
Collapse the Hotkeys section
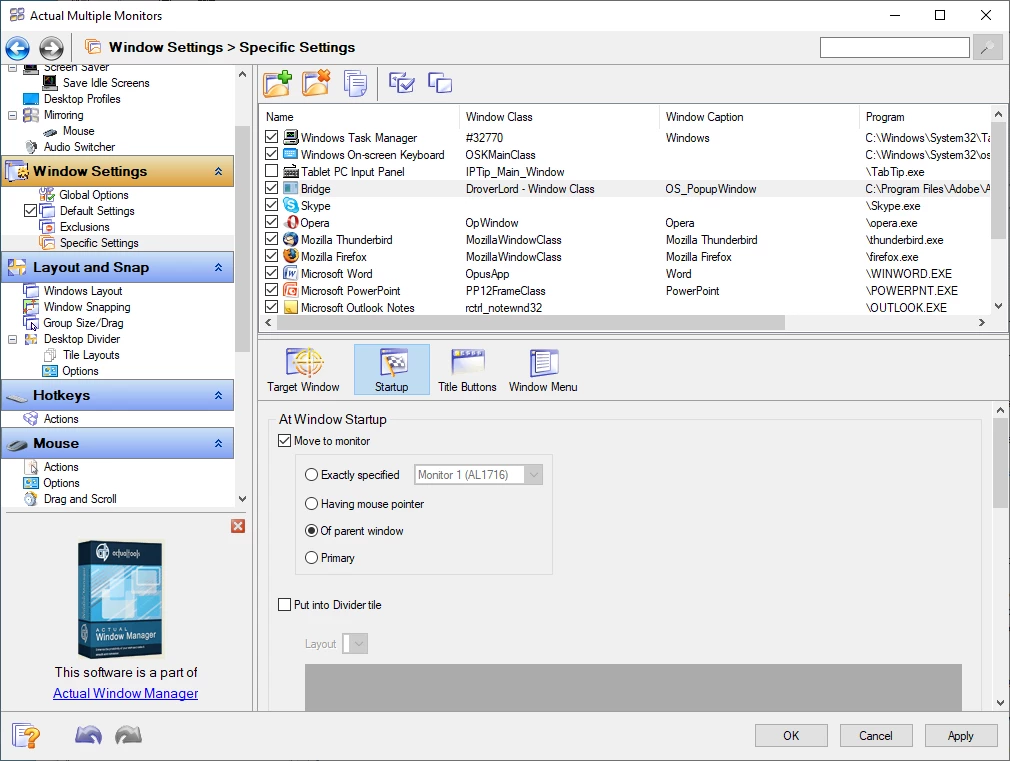tap(218, 396)
